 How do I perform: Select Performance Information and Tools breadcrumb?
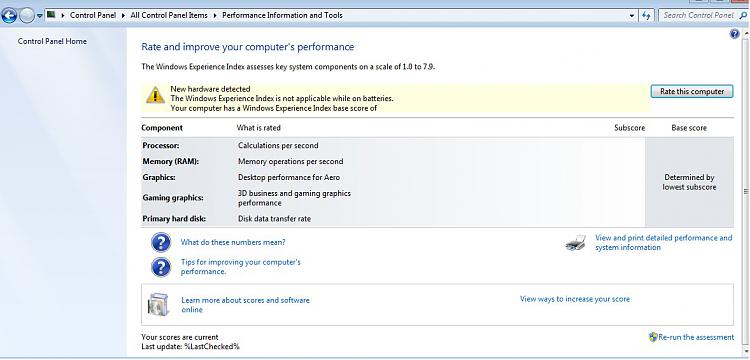click(282, 15)
